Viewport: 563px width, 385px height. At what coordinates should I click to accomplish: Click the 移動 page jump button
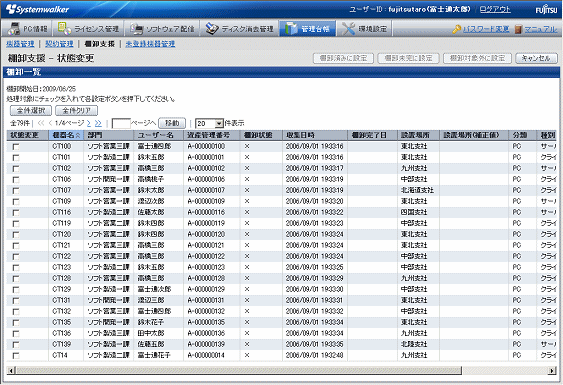click(x=172, y=123)
